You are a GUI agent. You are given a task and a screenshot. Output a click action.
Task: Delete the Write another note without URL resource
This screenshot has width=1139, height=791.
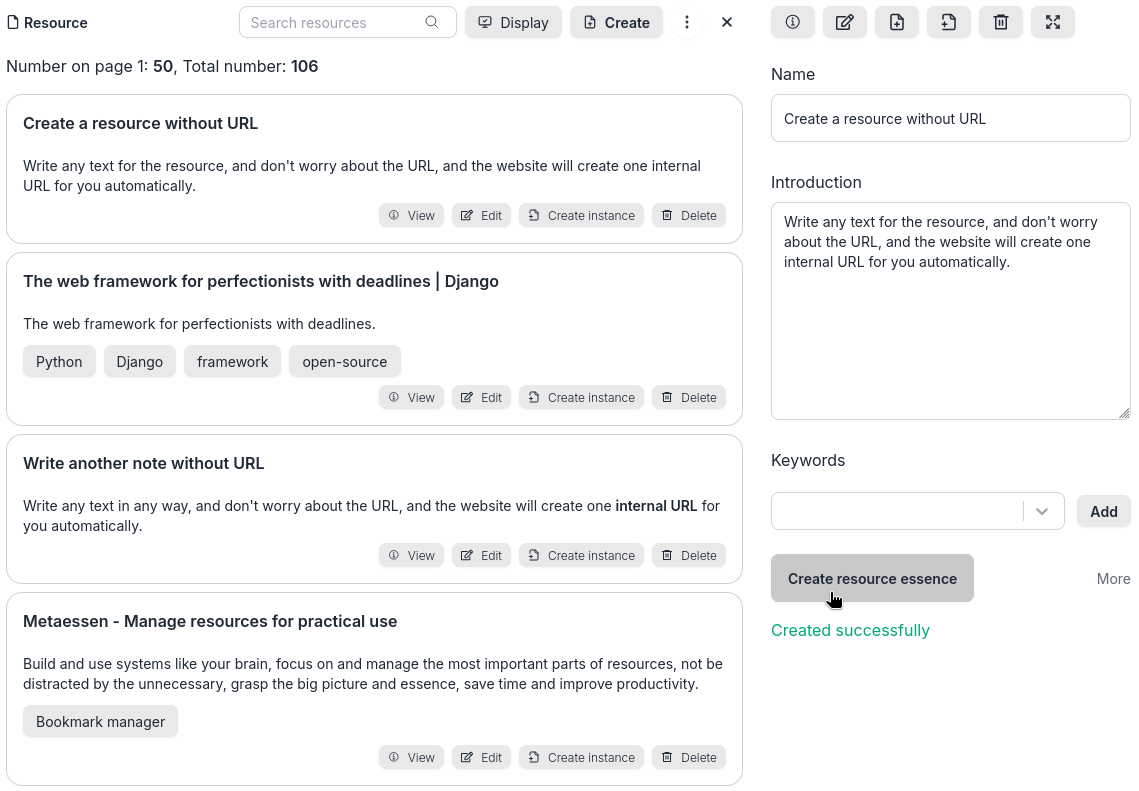689,556
